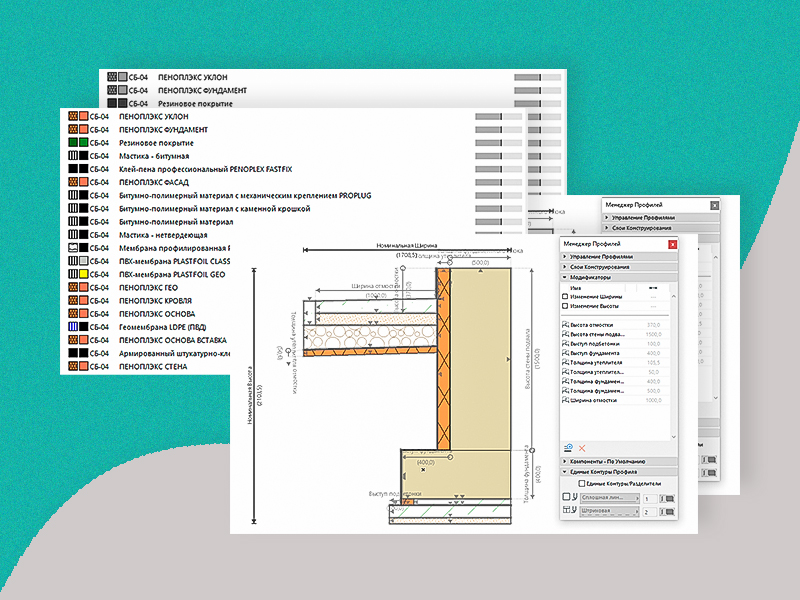Click the Ширина отмостки modifier icon

567,400
